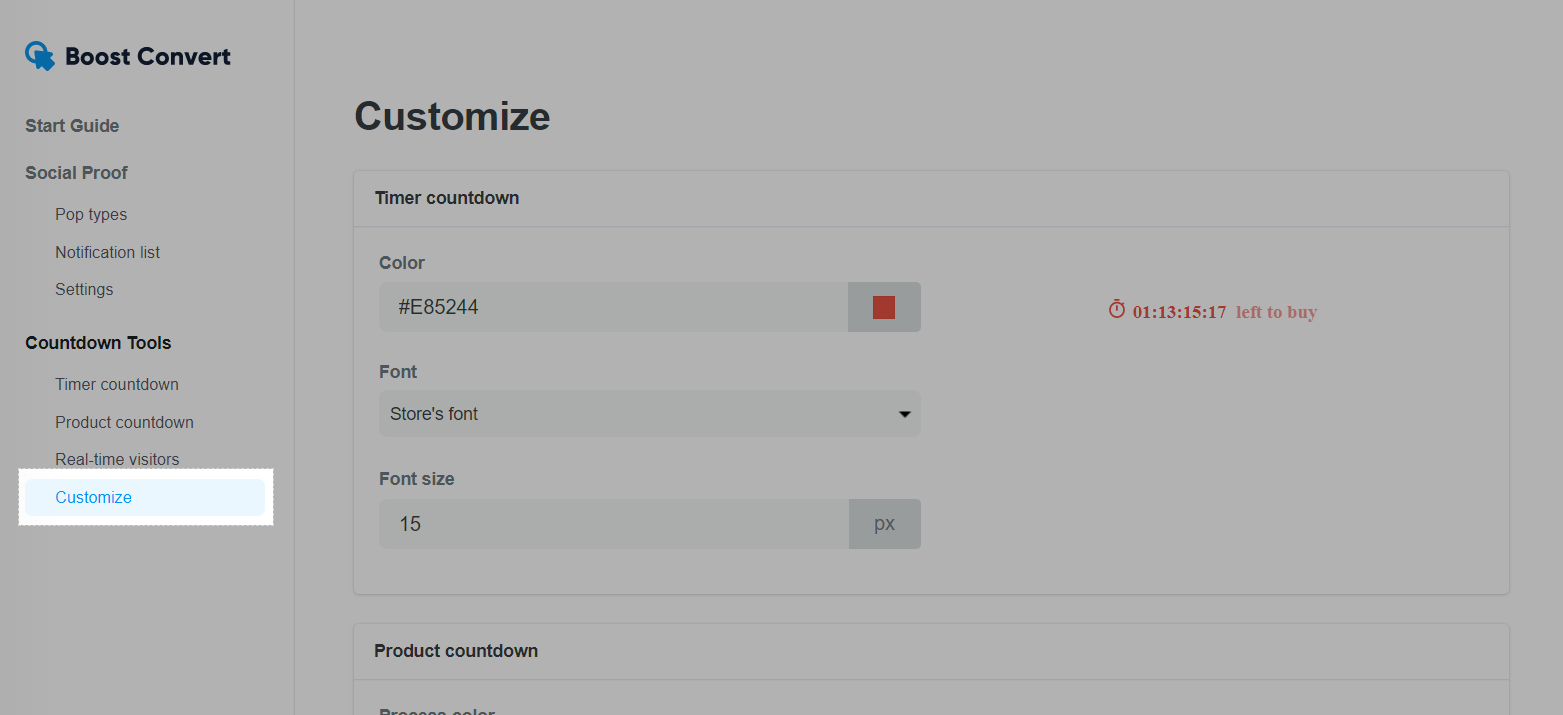Open the red color picker swatch
Screen dimensions: 1563x715
pos(884,307)
